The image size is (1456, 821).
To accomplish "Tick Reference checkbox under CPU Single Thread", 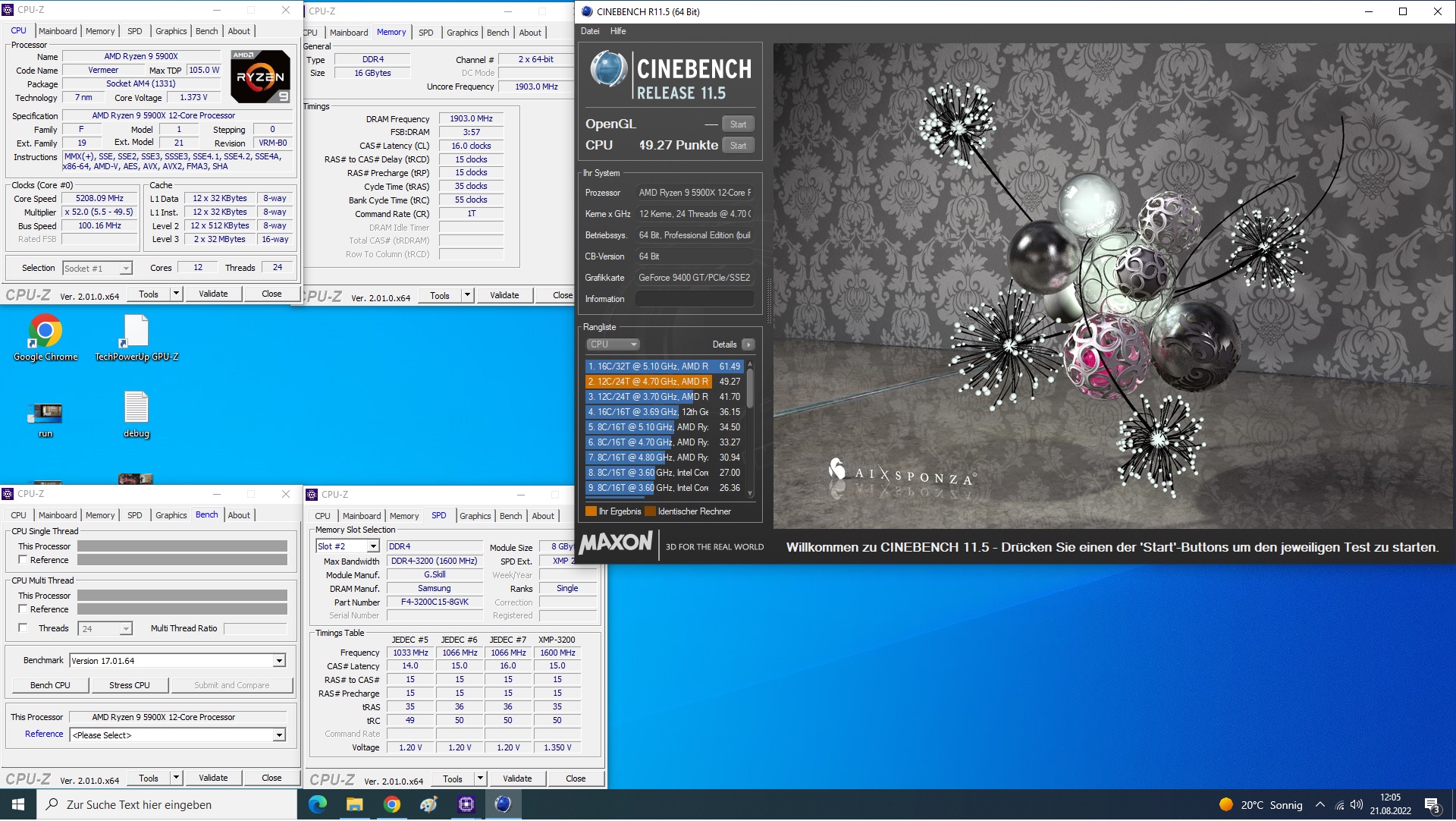I will click(x=23, y=560).
